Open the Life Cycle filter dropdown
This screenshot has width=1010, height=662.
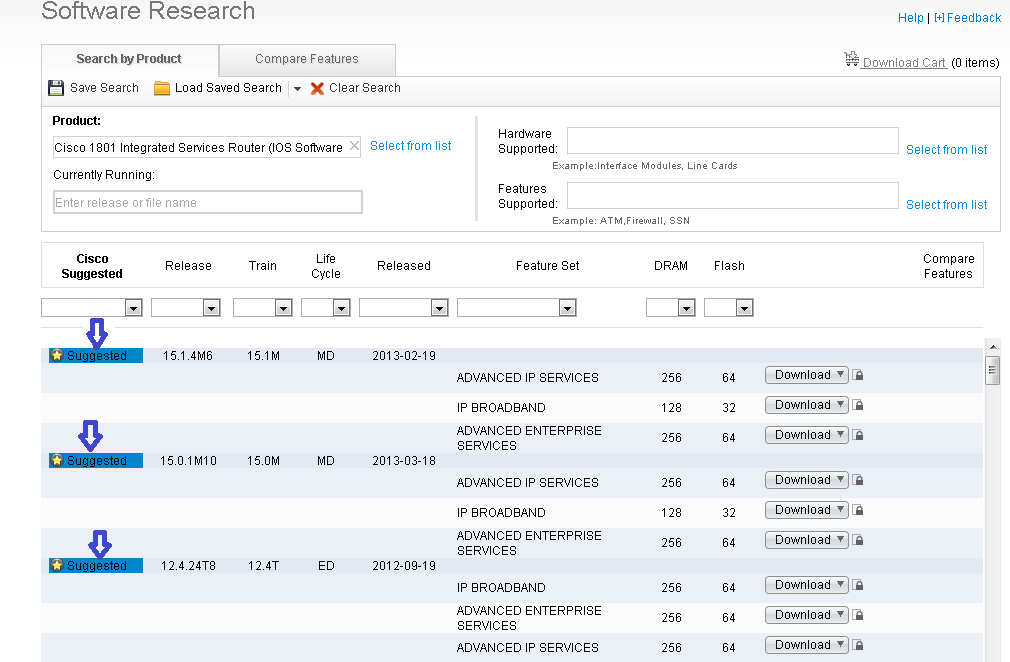[341, 308]
